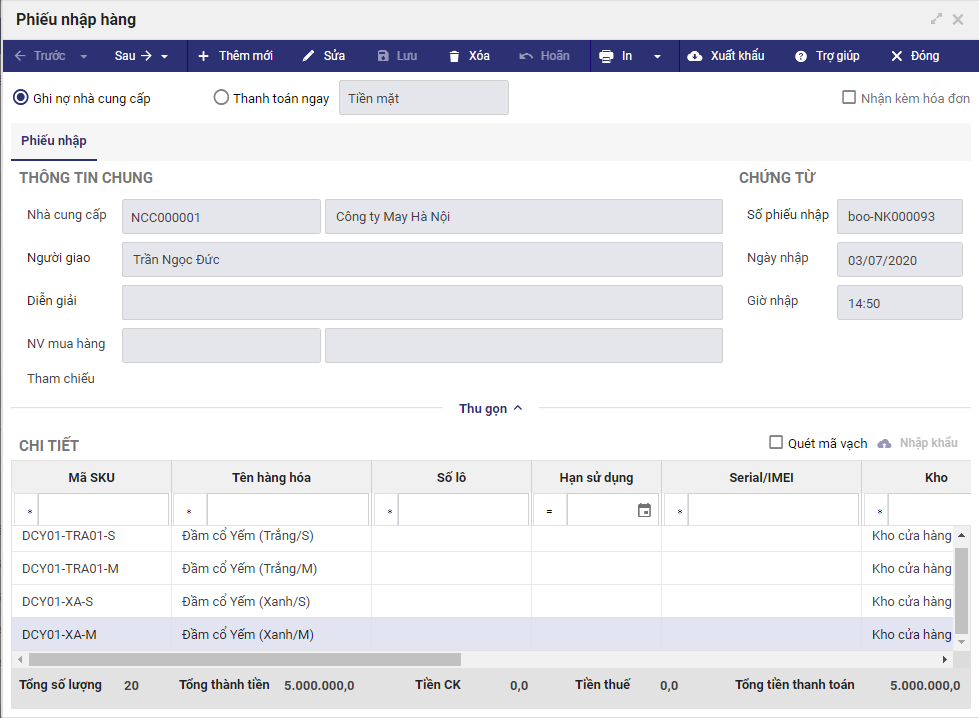Open Hạn sử dụng equals operator button
Image resolution: width=979 pixels, height=718 pixels.
click(550, 511)
